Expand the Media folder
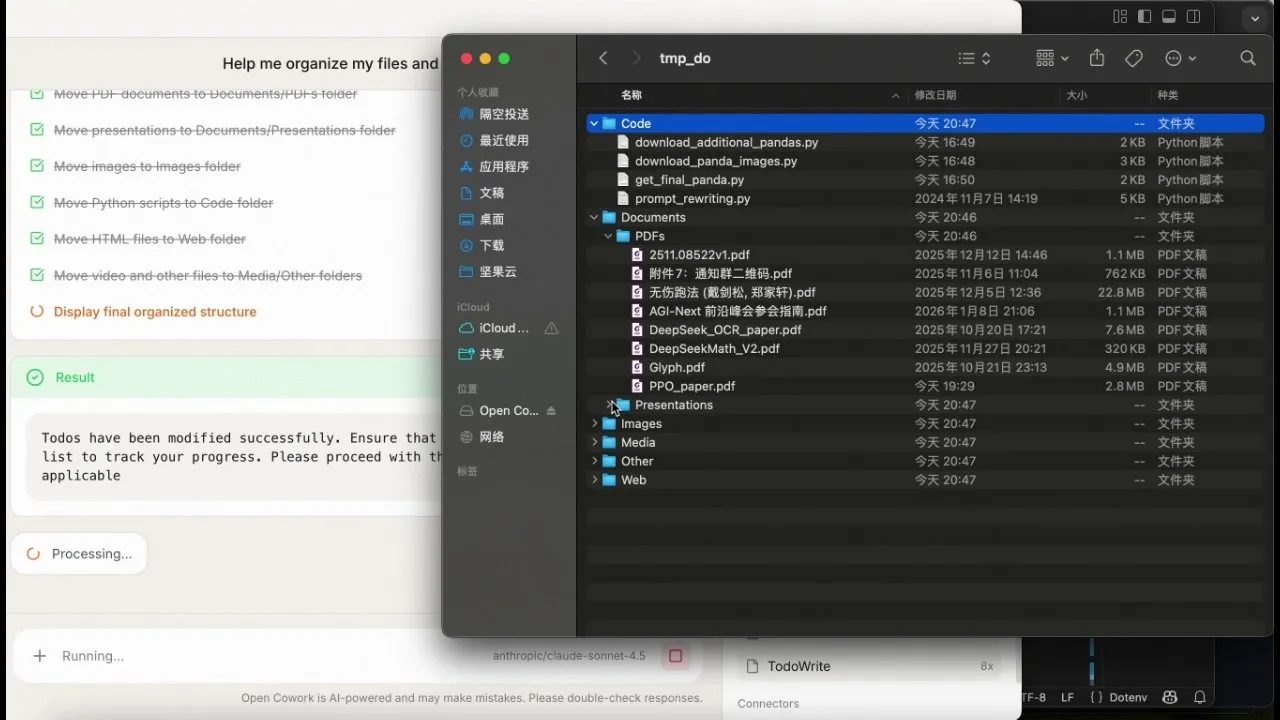The image size is (1280, 720). (x=594, y=442)
